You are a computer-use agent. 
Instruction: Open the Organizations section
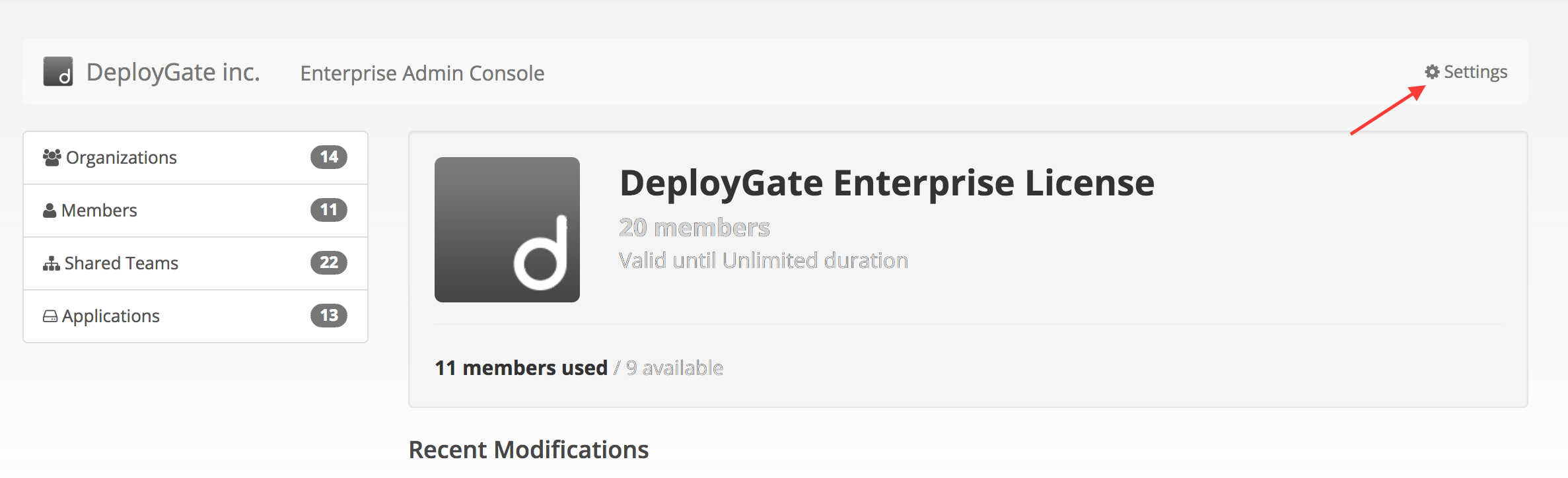point(196,158)
